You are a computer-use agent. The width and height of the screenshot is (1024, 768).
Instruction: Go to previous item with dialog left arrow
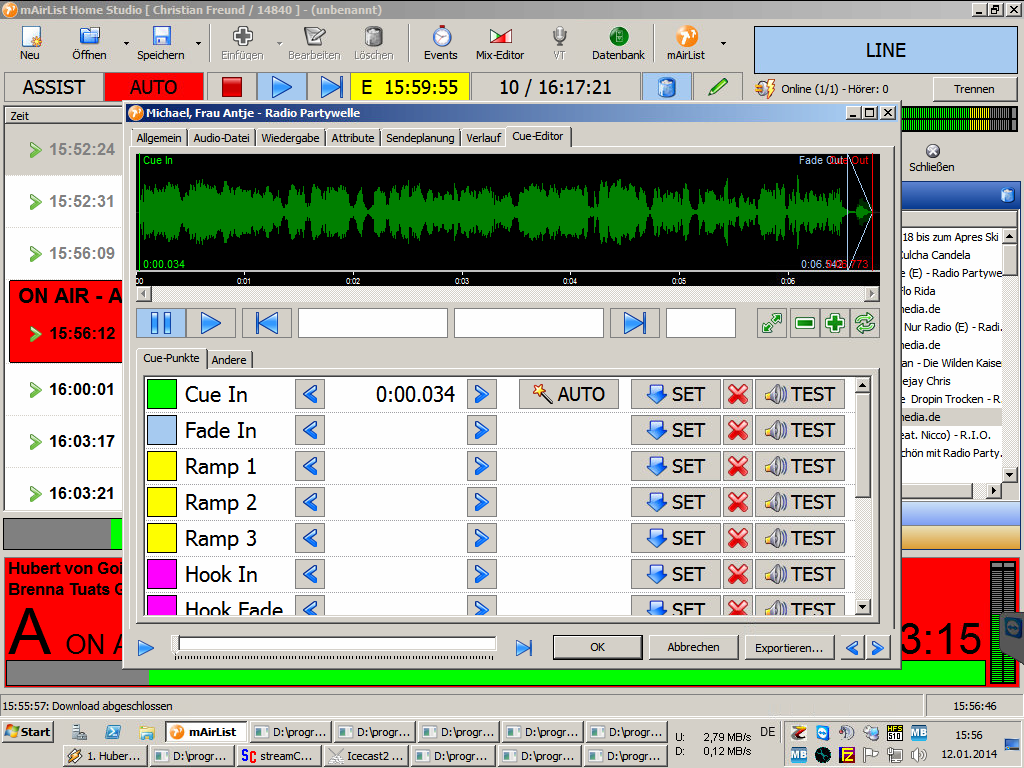click(x=852, y=647)
